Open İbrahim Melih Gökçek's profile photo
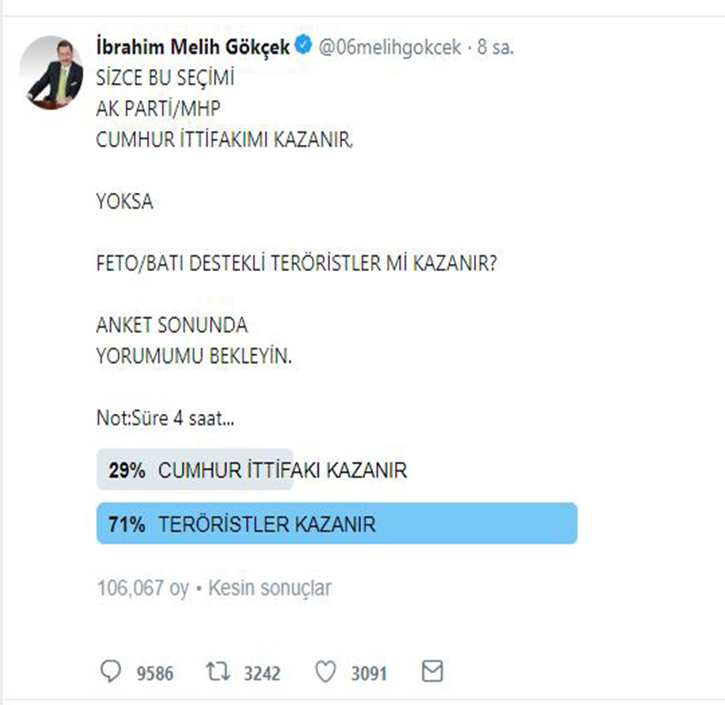The height and width of the screenshot is (705, 725). [54, 72]
